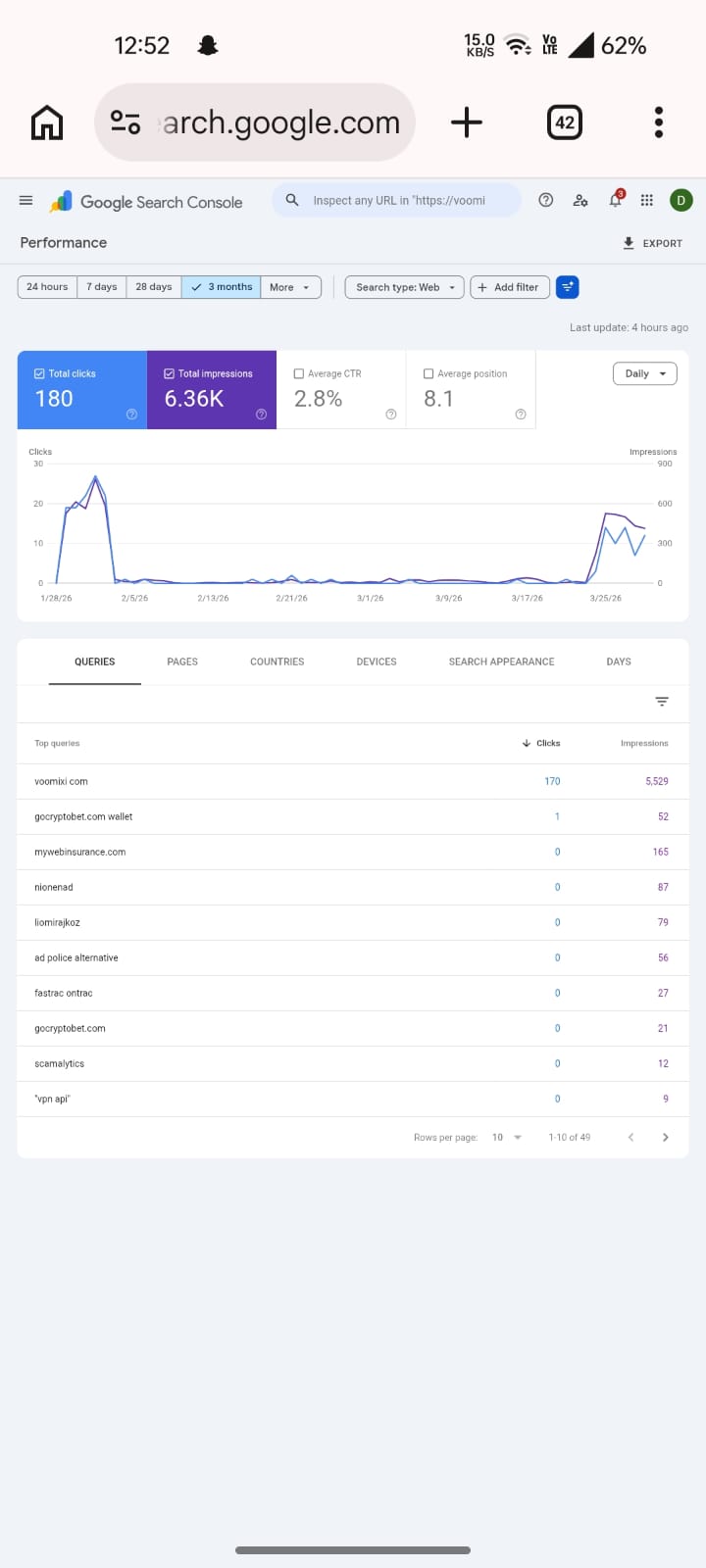Image resolution: width=706 pixels, height=1568 pixels.
Task: Click the blue filter reset icon button
Action: tap(567, 287)
